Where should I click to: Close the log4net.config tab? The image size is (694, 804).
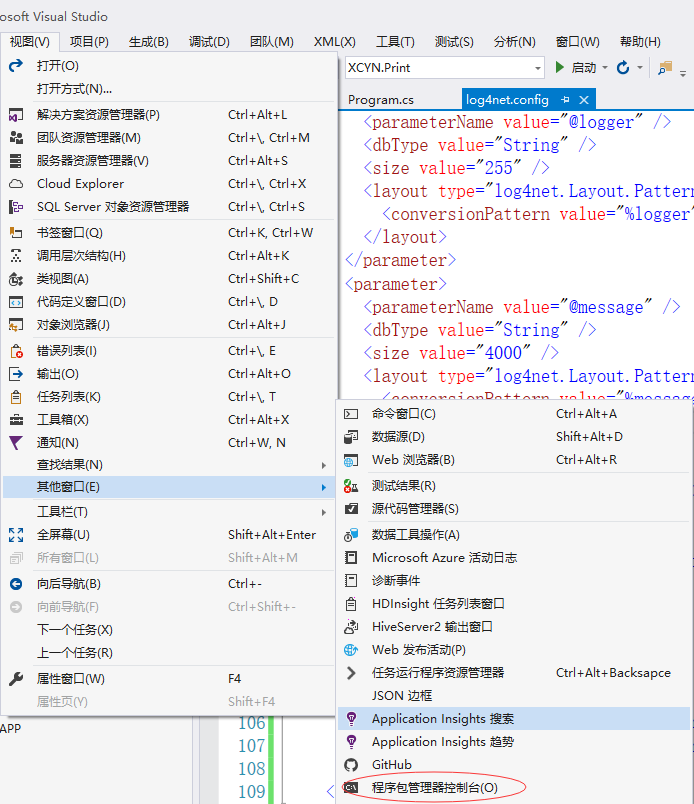point(584,99)
